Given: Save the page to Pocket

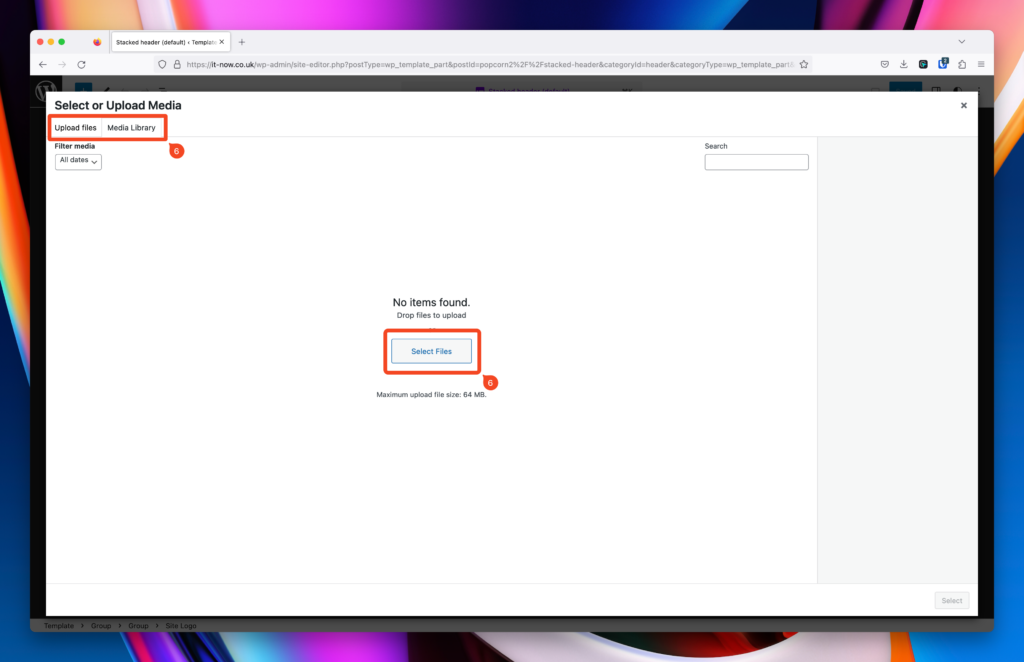Looking at the screenshot, I should point(884,65).
